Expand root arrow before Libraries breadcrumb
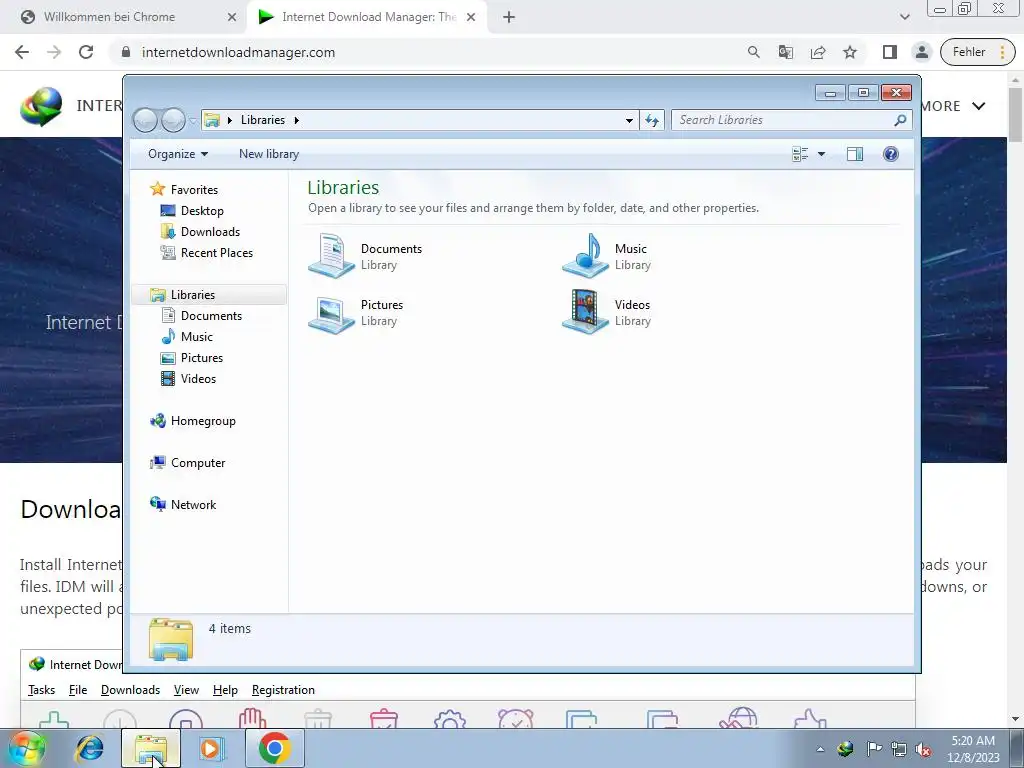1024x768 pixels. pyautogui.click(x=230, y=120)
